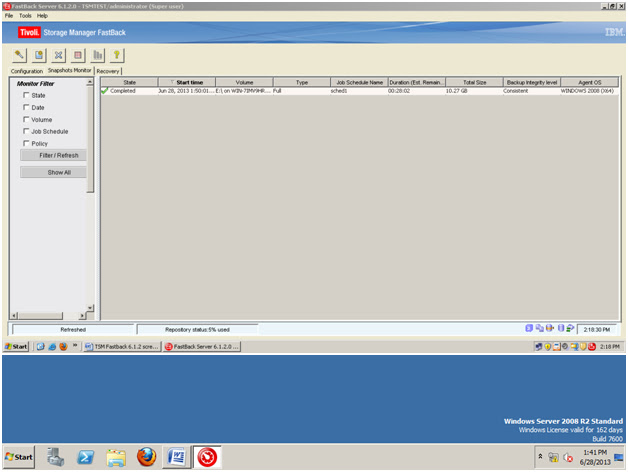Open Firefox from the outer Windows taskbar

147,457
